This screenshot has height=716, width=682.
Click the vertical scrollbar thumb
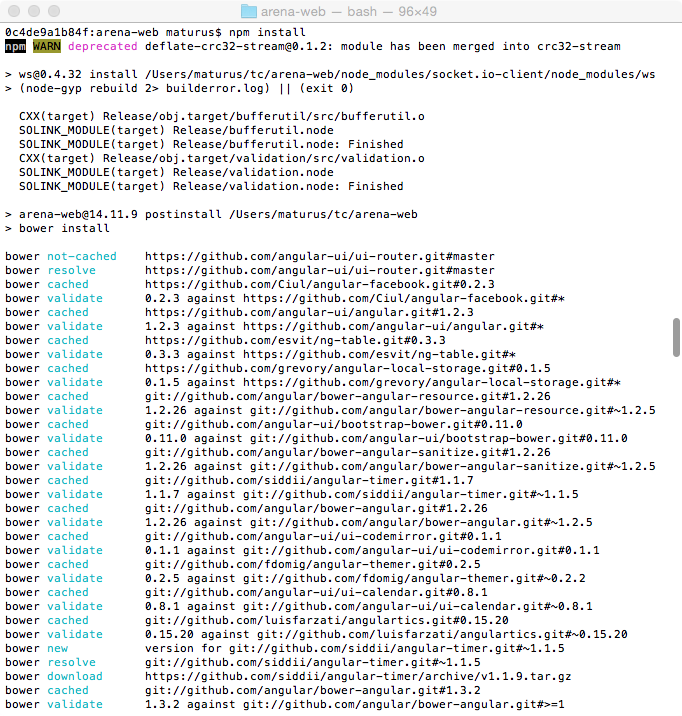(676, 337)
